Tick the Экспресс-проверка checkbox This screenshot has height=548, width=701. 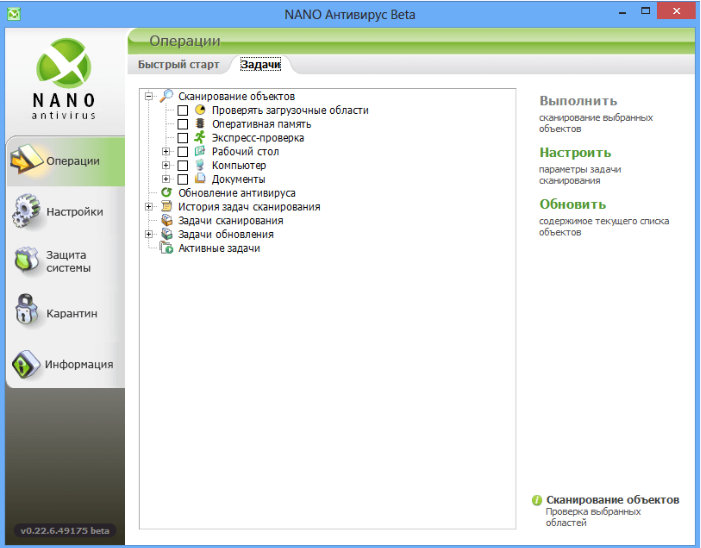pos(182,138)
